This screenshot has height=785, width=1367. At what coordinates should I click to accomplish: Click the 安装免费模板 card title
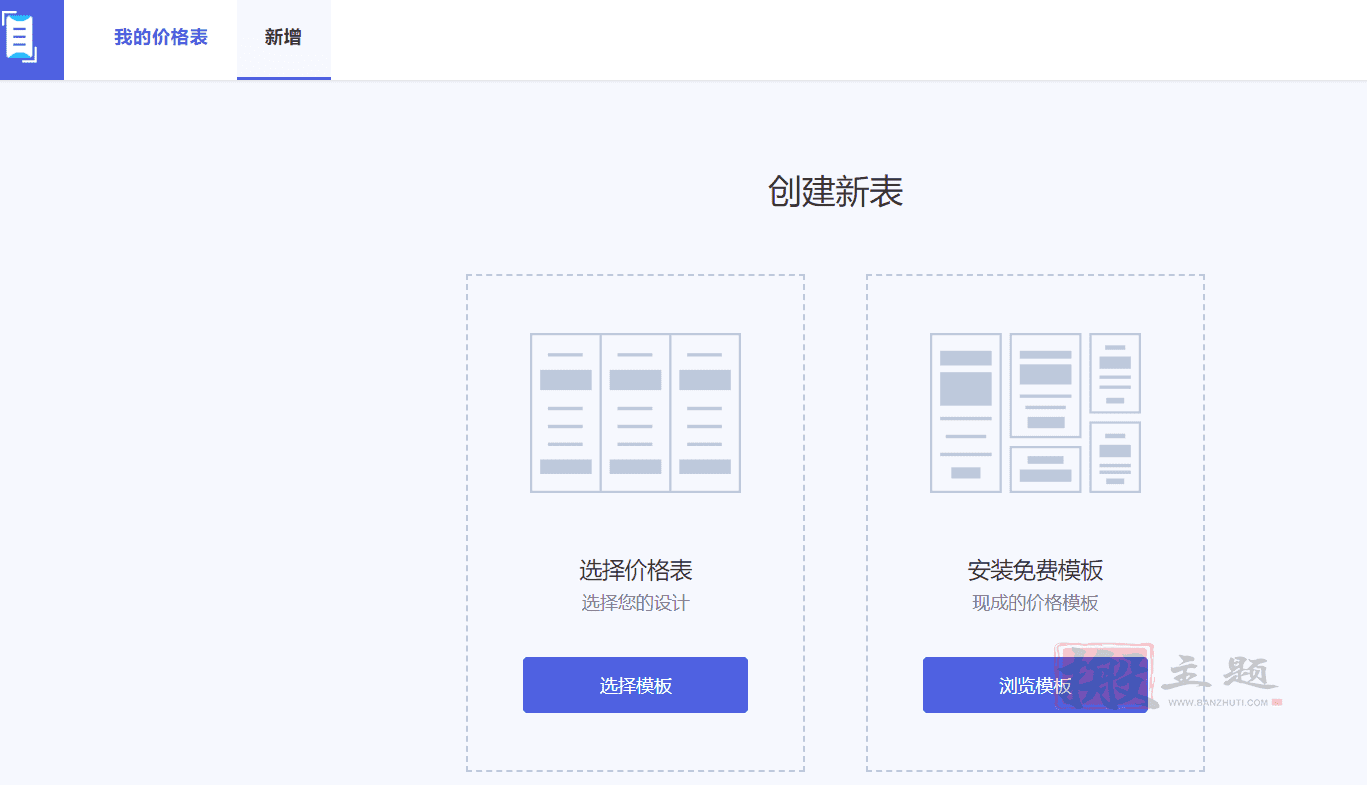[1035, 571]
